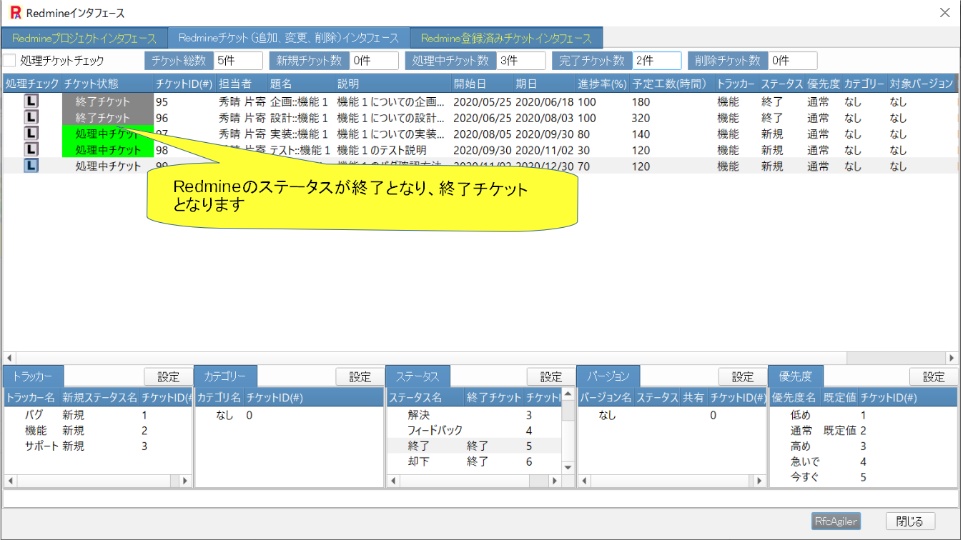Close the Redmineインタフェース window
The width and height of the screenshot is (963, 540).
[945, 12]
